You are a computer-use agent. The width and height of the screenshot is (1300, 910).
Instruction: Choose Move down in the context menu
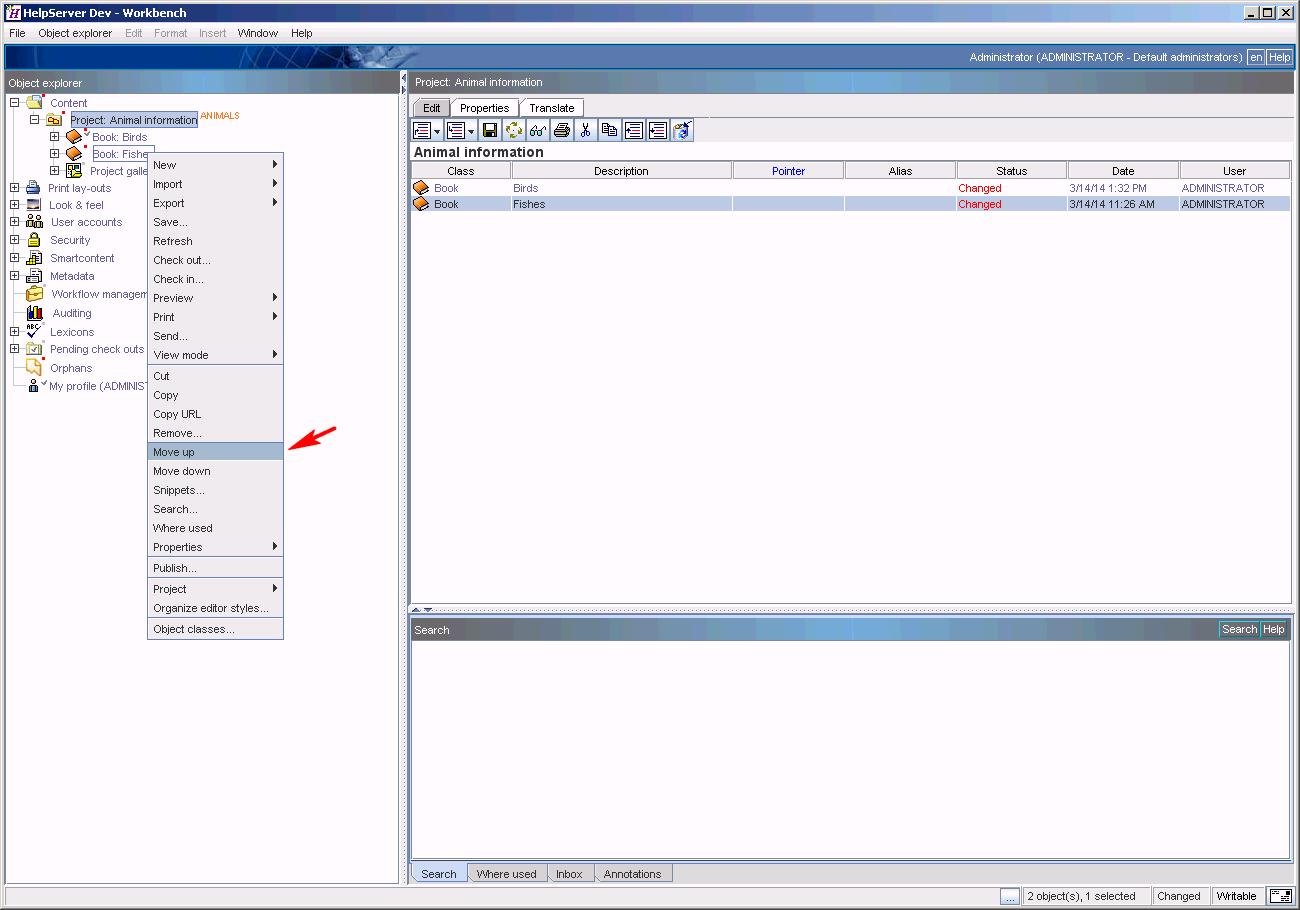click(x=215, y=471)
